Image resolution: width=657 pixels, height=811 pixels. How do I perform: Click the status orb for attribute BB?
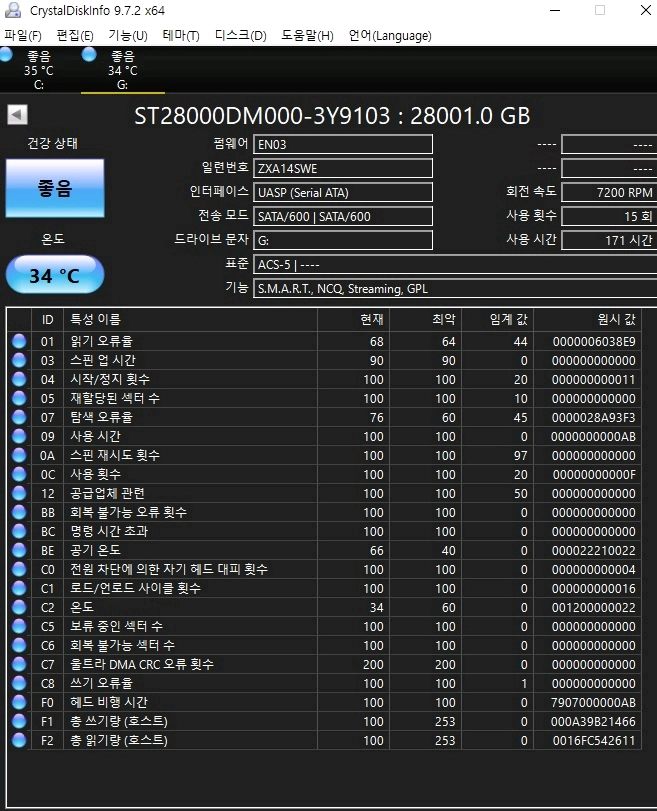tap(19, 512)
